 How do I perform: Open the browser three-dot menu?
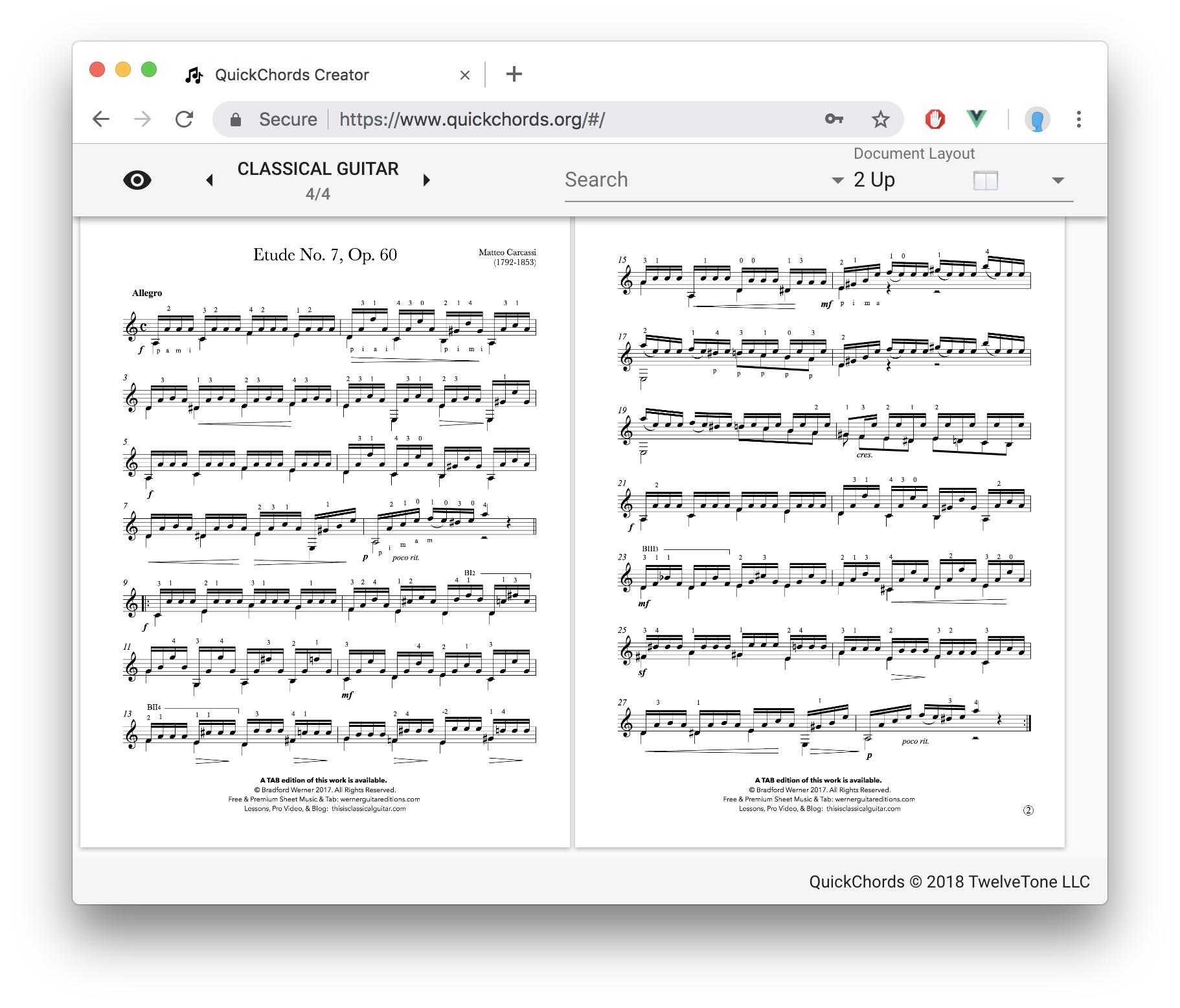1078,119
